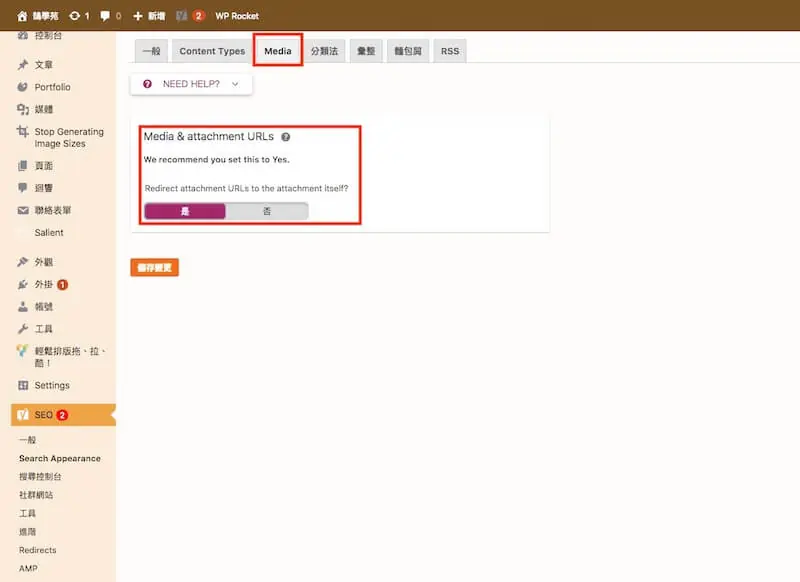Click the Appearance paintbrush icon
This screenshot has height=582, width=800.
[x=23, y=262]
